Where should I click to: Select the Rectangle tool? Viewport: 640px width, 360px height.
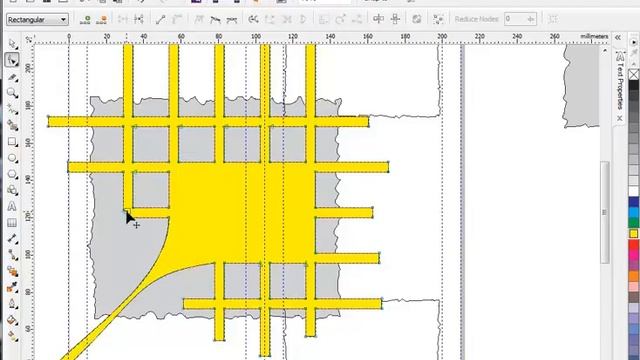point(12,142)
